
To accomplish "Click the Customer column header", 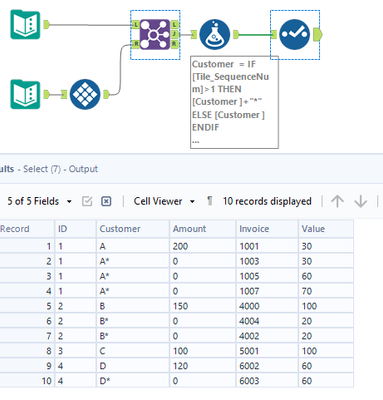I will point(133,229).
